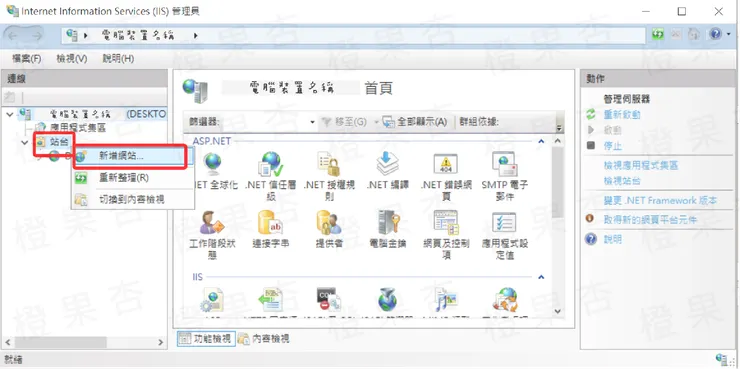Open the .NET 錯誤網頁 feature icon
This screenshot has height=369, width=740.
pyautogui.click(x=446, y=164)
